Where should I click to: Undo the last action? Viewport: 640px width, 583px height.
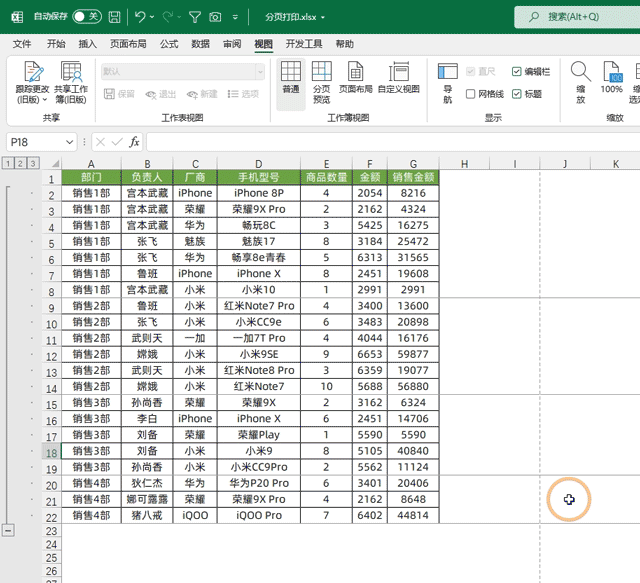tap(140, 17)
